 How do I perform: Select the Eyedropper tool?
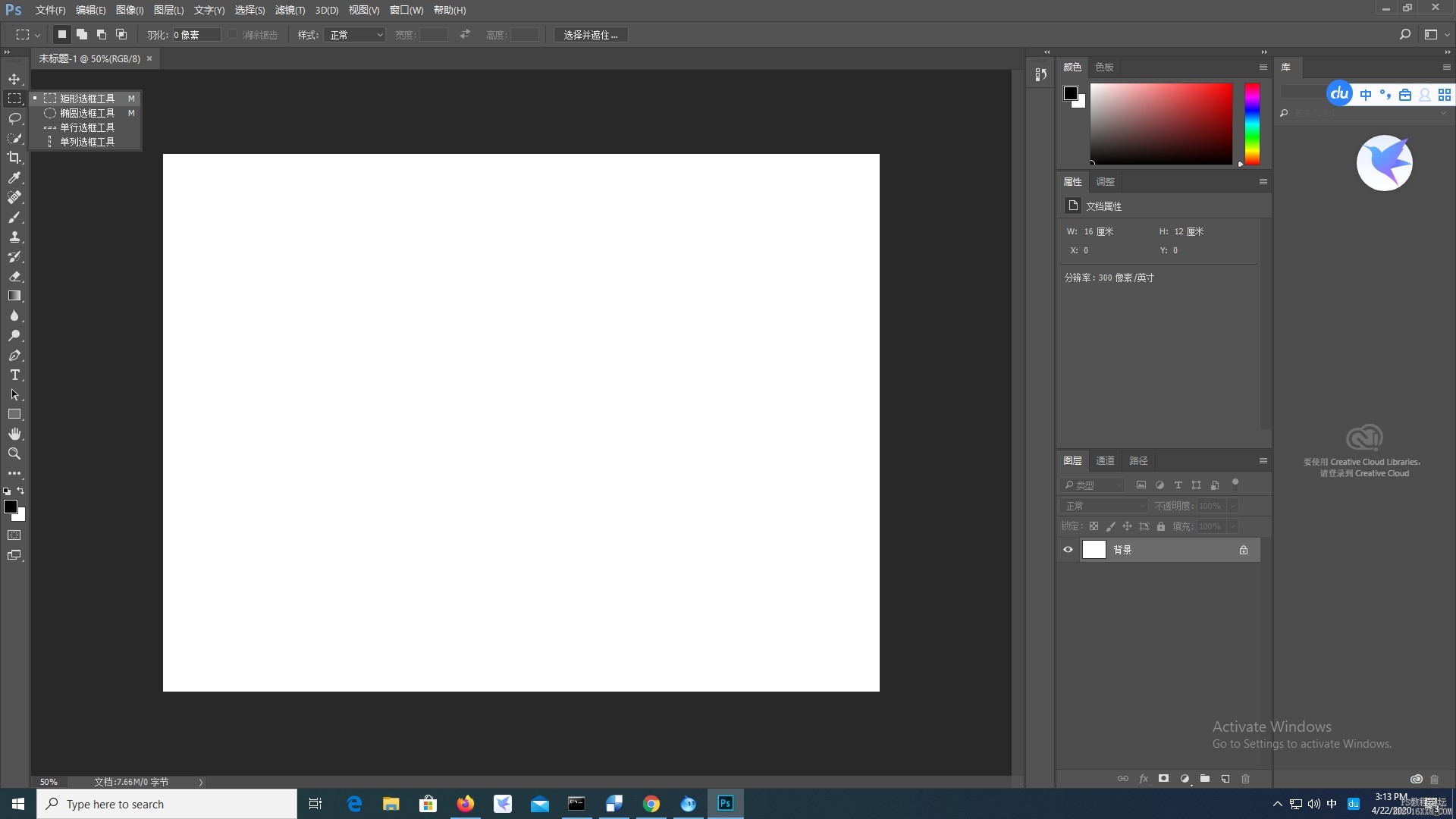14,177
